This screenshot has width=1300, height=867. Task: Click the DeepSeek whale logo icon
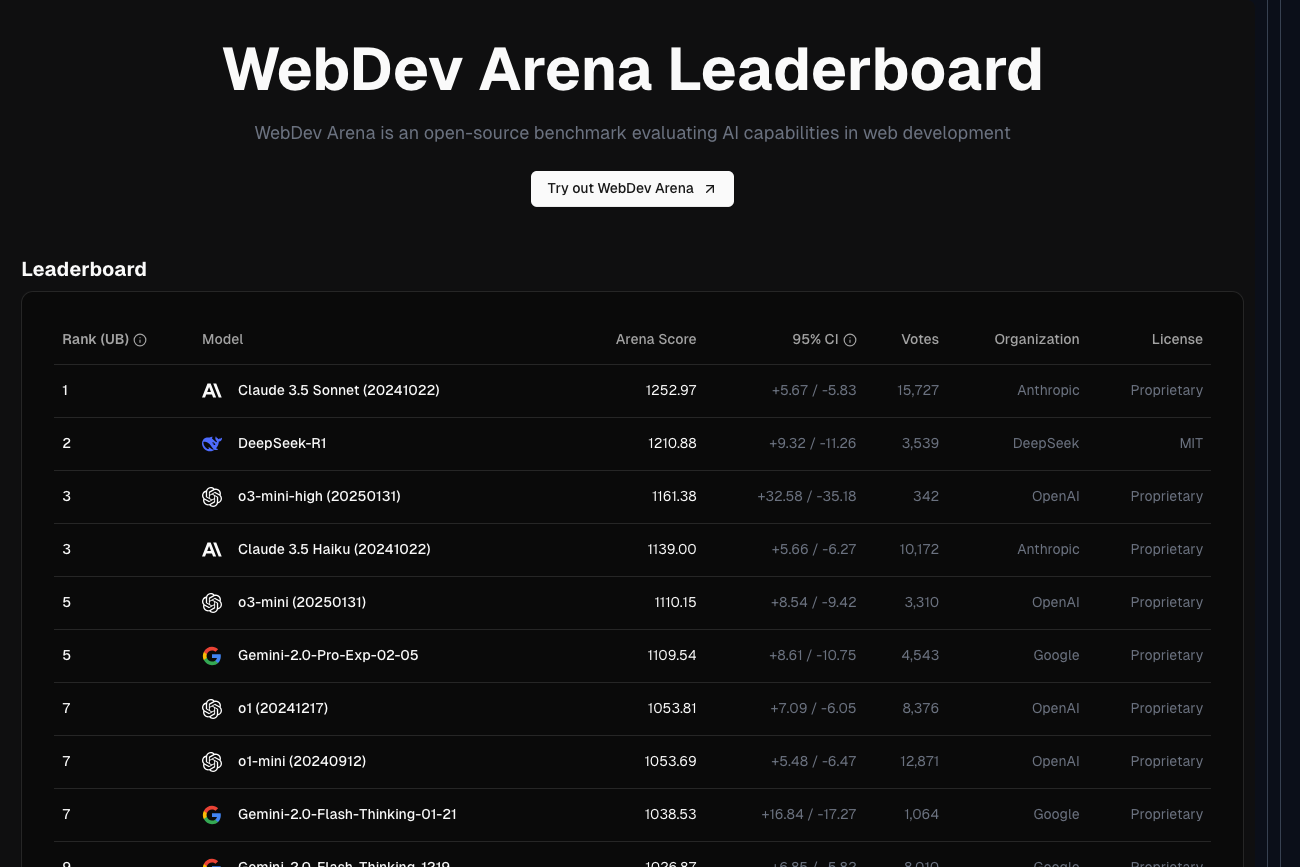click(x=212, y=444)
